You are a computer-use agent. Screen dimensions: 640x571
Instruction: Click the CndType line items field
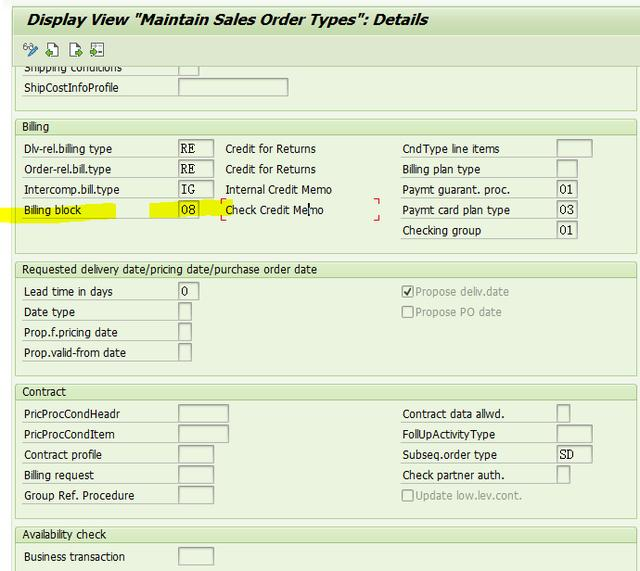click(574, 148)
